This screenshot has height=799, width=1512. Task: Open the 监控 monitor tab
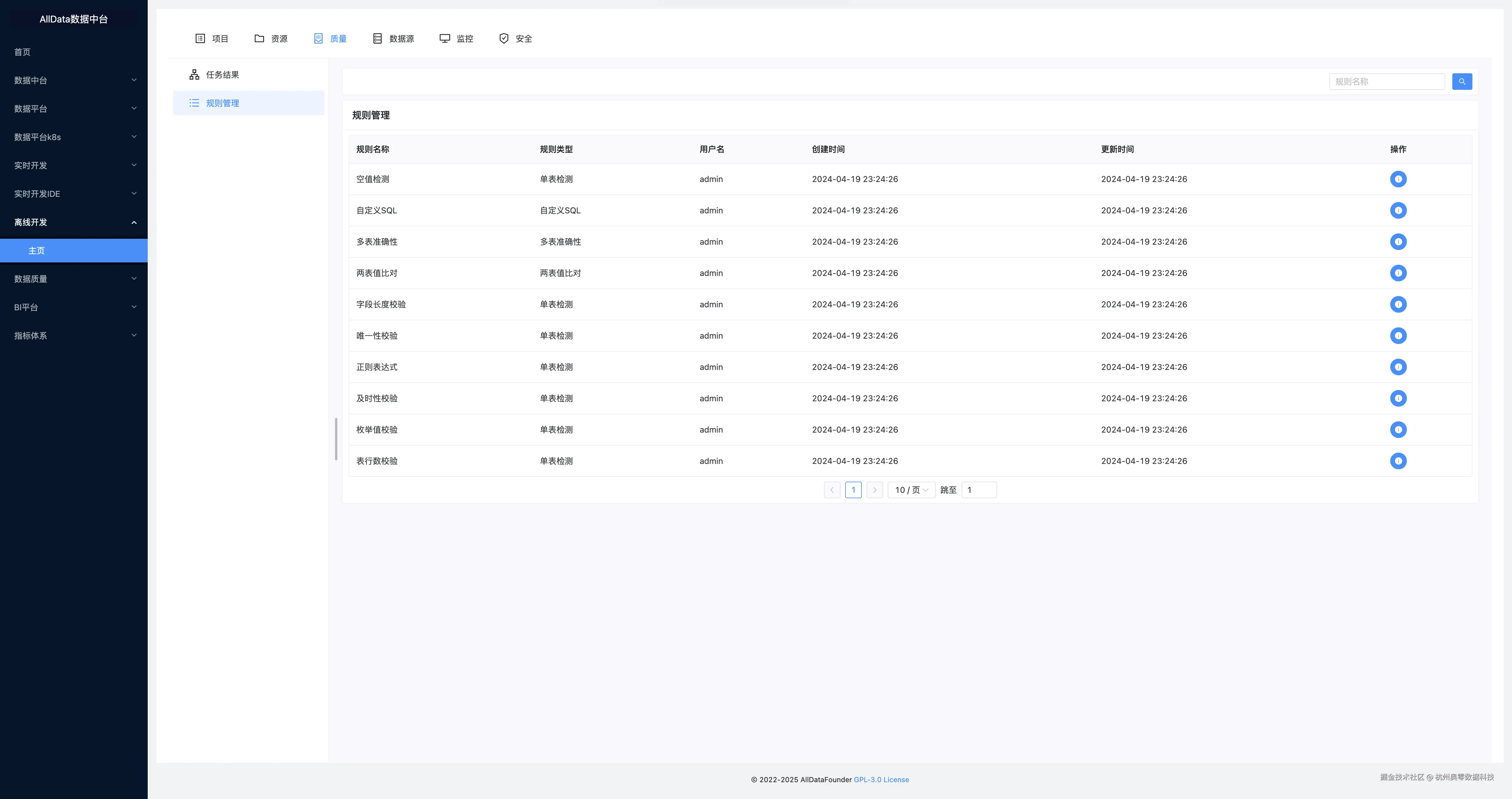pos(456,39)
